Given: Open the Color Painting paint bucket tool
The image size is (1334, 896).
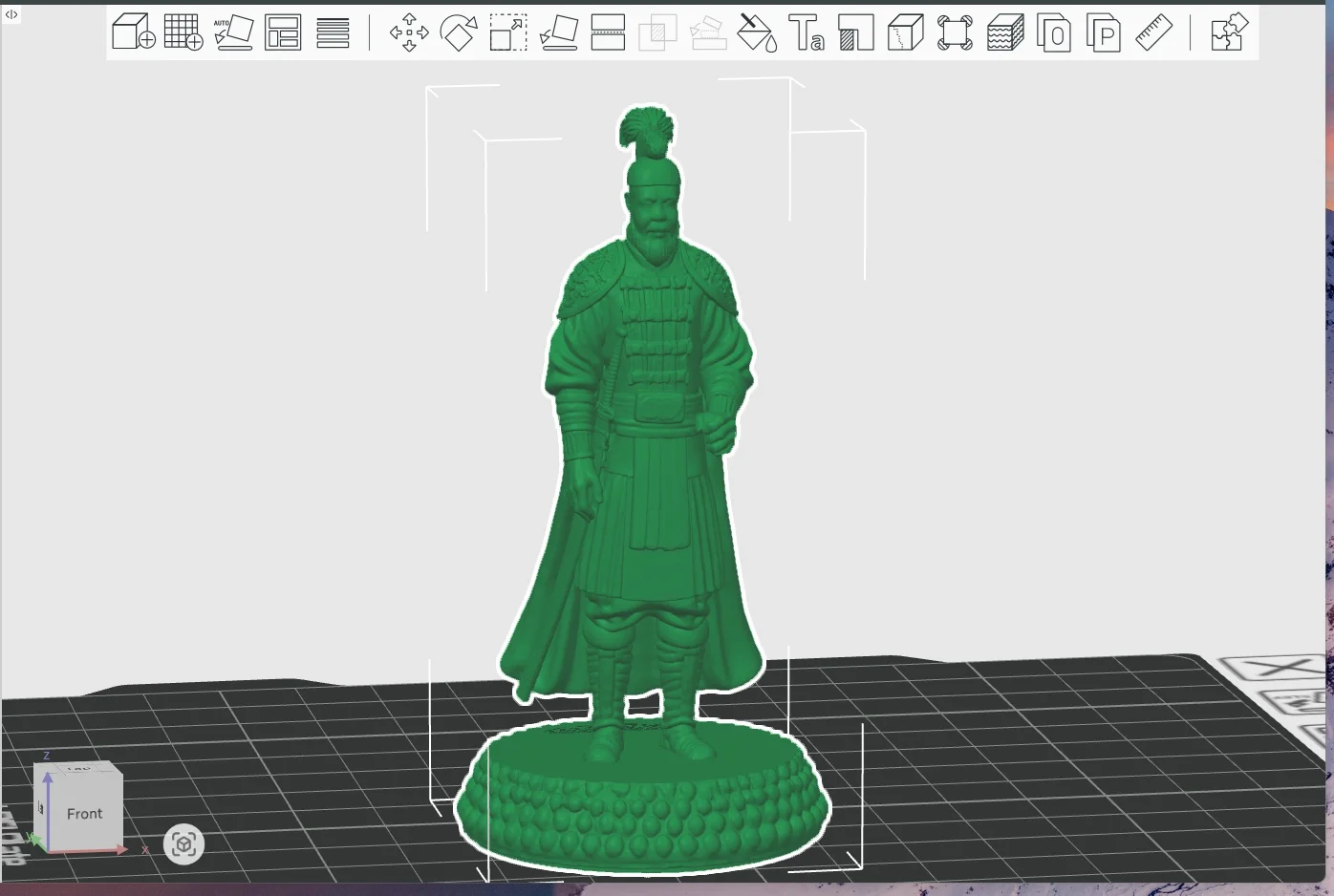Looking at the screenshot, I should tap(757, 32).
